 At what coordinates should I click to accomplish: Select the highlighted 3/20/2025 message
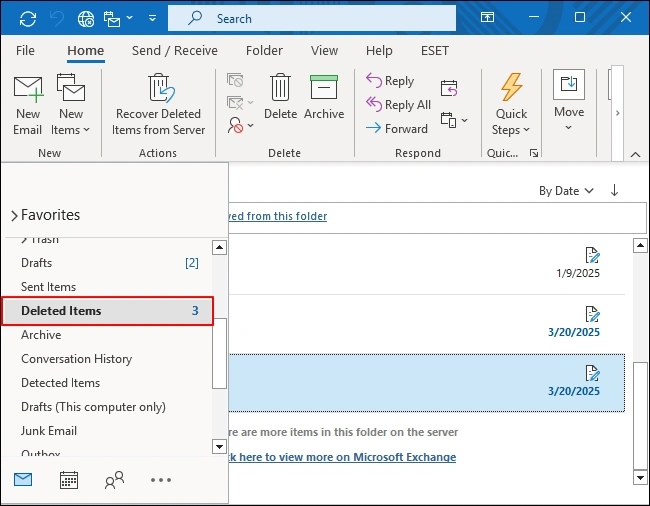[427, 383]
